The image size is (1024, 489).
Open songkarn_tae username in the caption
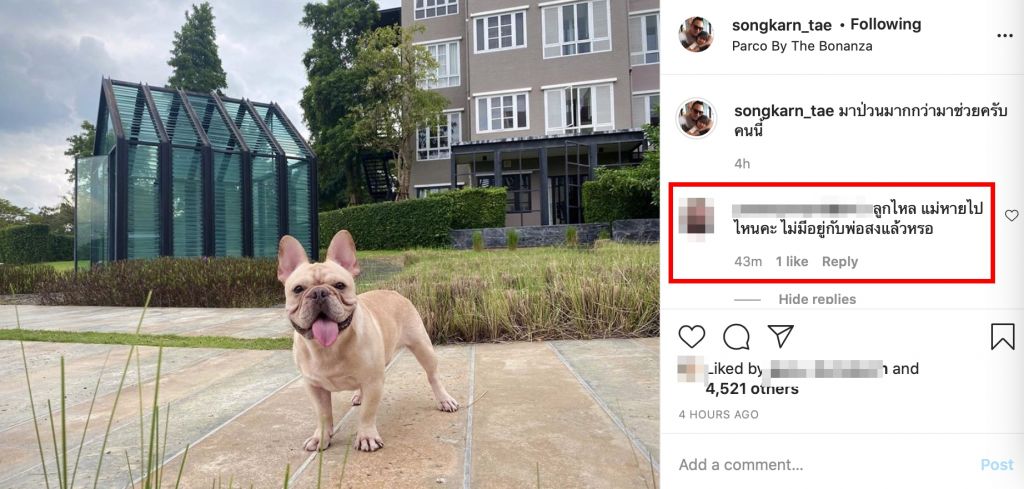click(x=784, y=111)
